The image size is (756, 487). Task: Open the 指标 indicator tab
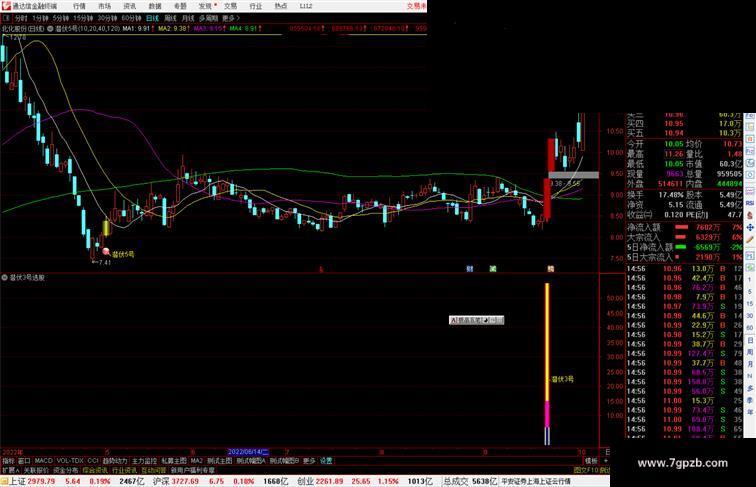click(x=8, y=461)
